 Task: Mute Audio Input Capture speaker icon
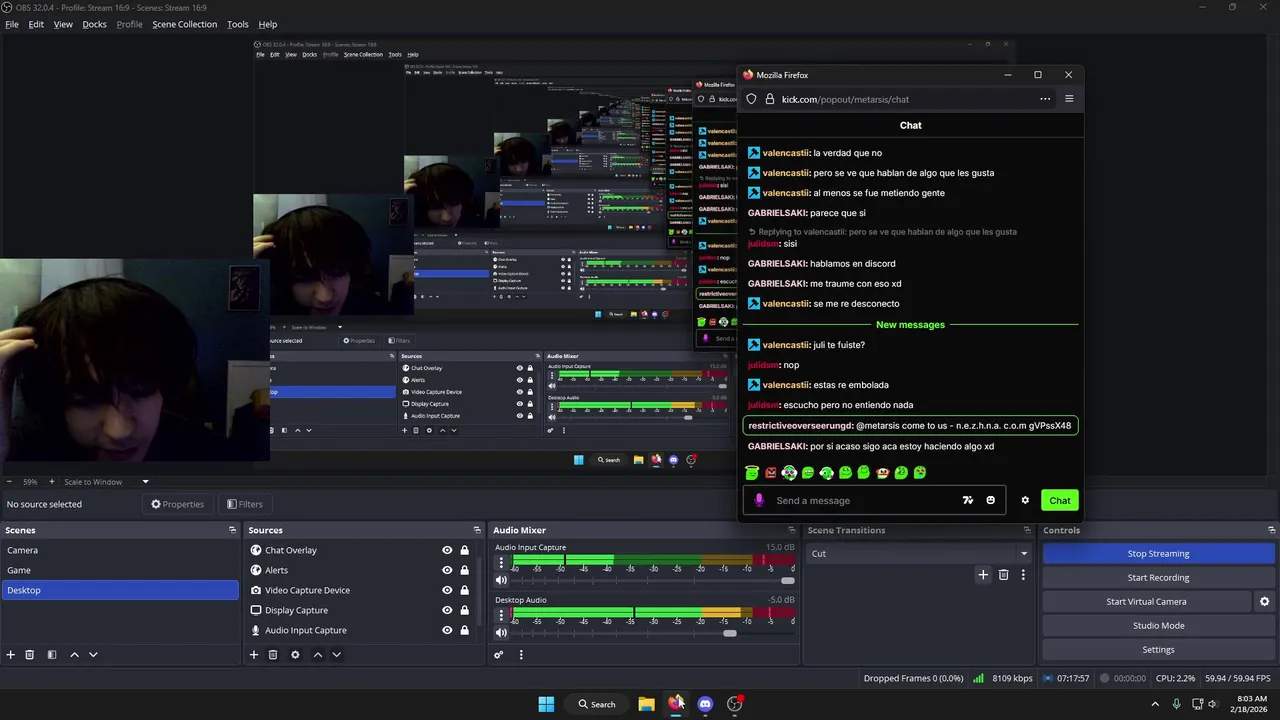coord(502,580)
